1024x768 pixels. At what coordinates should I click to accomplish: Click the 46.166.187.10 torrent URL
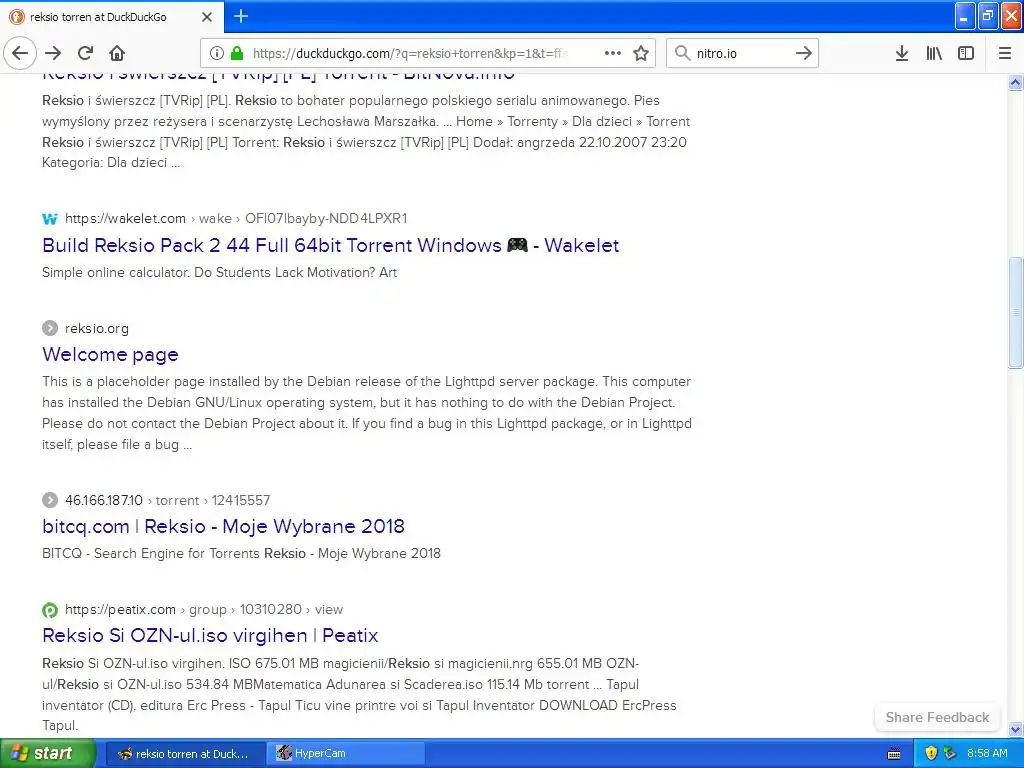[167, 500]
